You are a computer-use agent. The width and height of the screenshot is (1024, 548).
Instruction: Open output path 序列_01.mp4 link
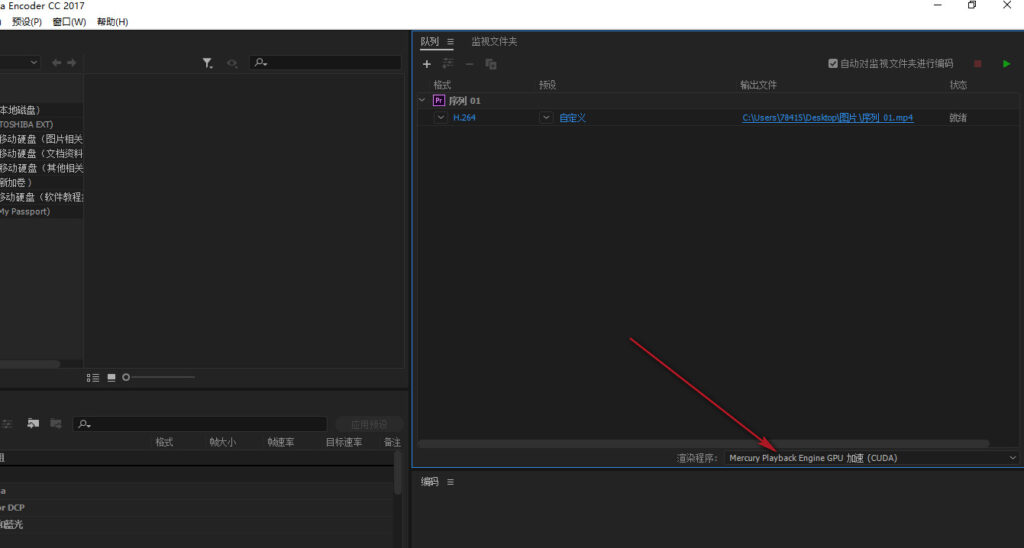click(827, 118)
